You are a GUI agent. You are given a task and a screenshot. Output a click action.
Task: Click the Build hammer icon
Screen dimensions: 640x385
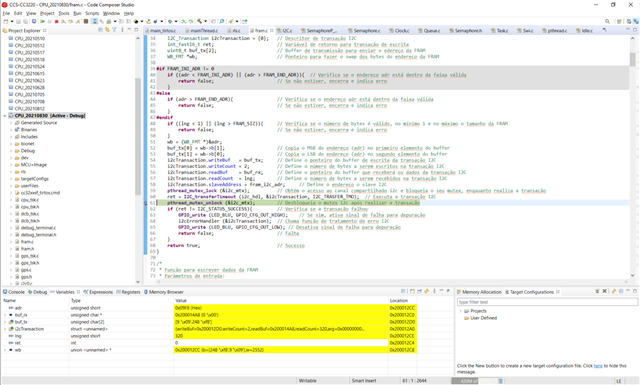(x=200, y=21)
